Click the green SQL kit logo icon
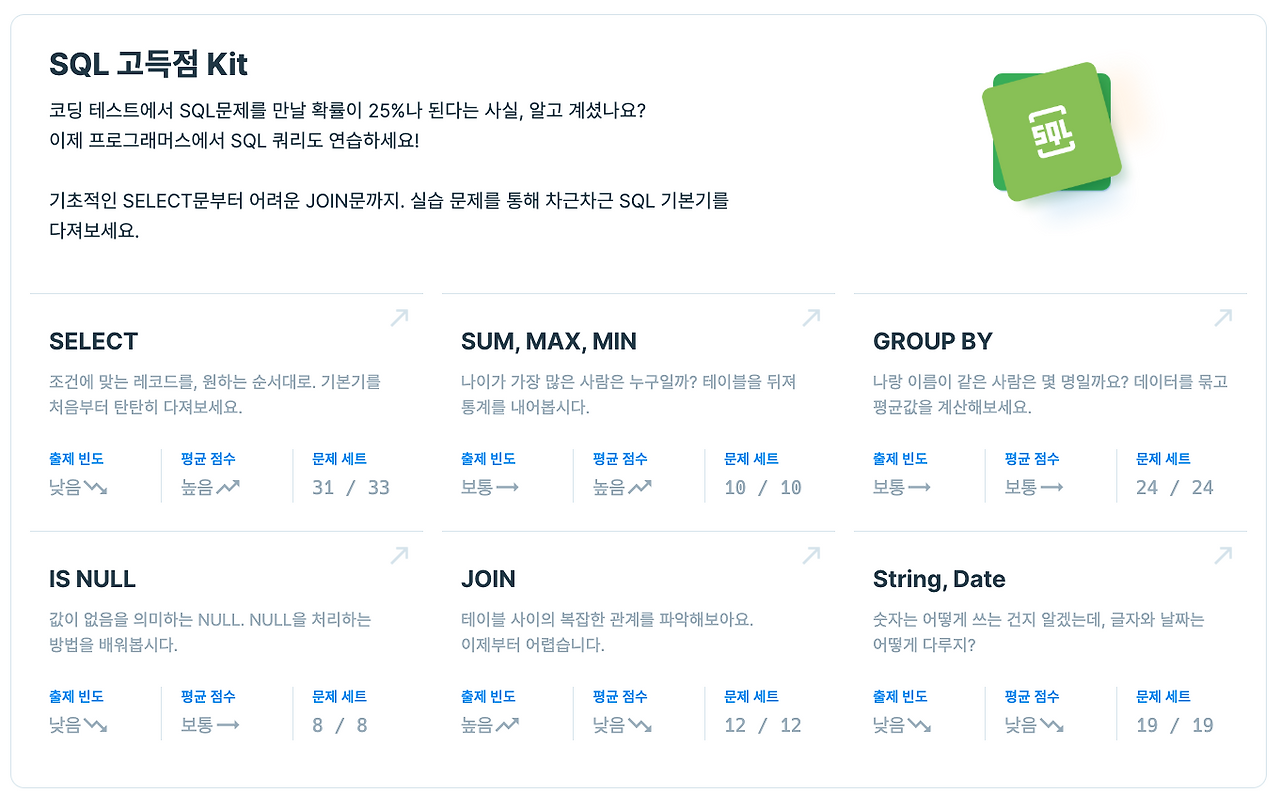This screenshot has width=1280, height=808. 1051,131
